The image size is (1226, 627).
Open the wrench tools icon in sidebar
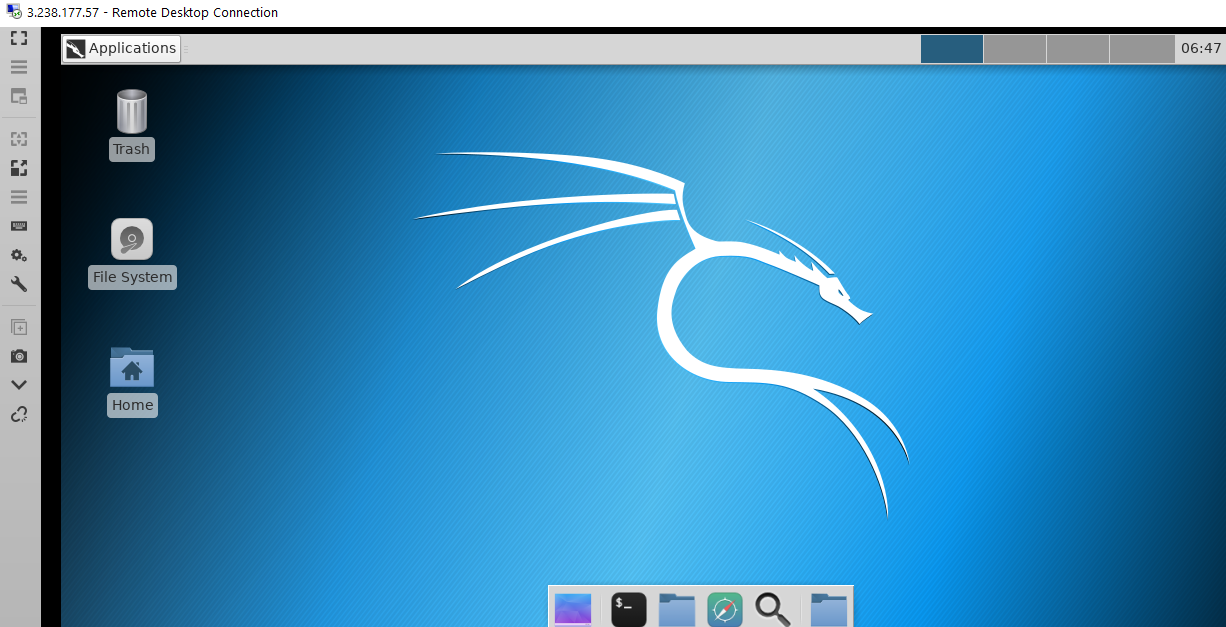pos(19,284)
